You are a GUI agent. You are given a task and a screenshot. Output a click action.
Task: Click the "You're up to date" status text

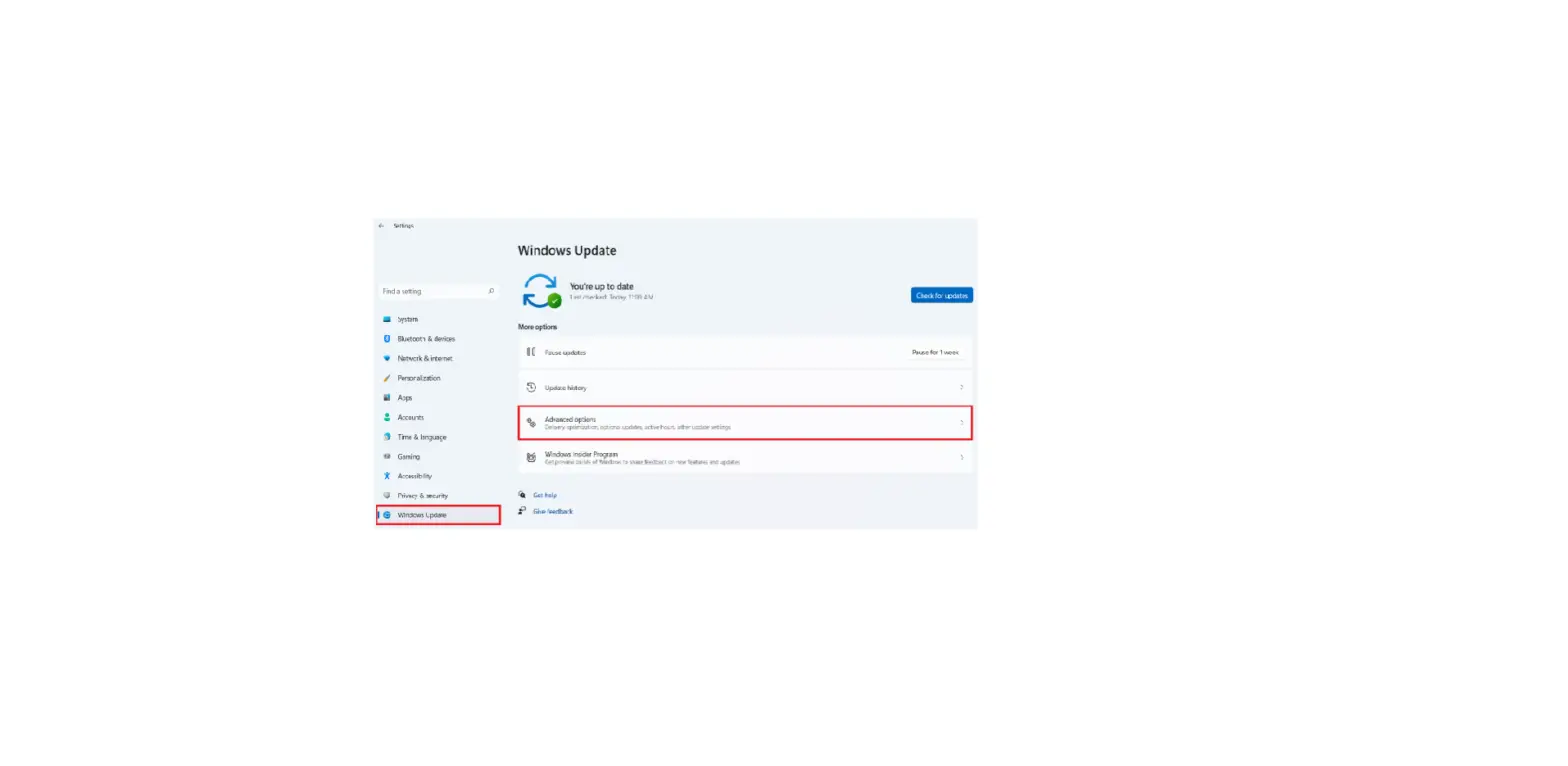601,286
